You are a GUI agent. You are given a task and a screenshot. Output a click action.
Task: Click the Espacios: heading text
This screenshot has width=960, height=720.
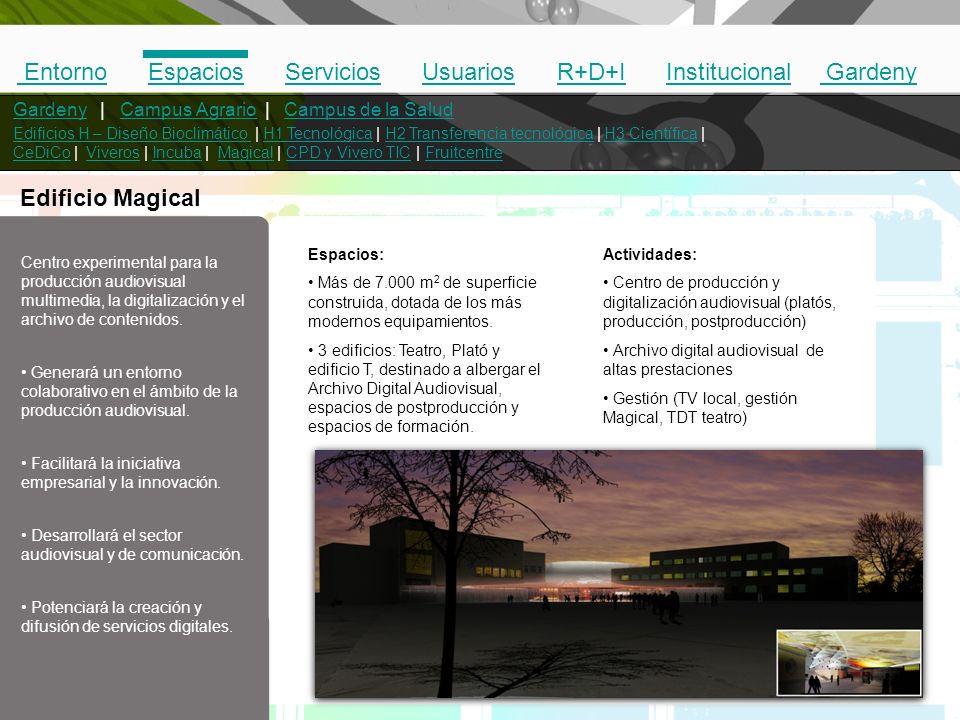click(346, 254)
